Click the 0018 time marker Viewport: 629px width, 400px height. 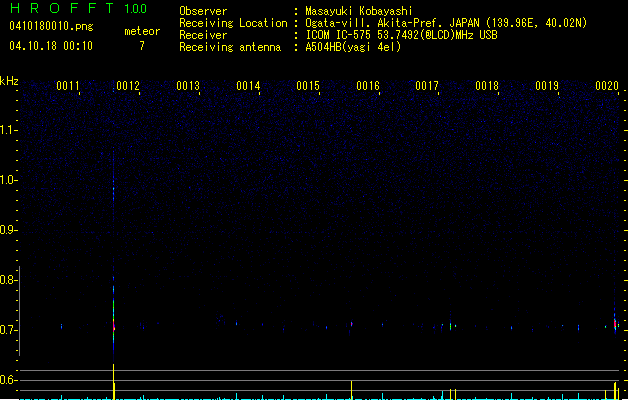tap(487, 86)
